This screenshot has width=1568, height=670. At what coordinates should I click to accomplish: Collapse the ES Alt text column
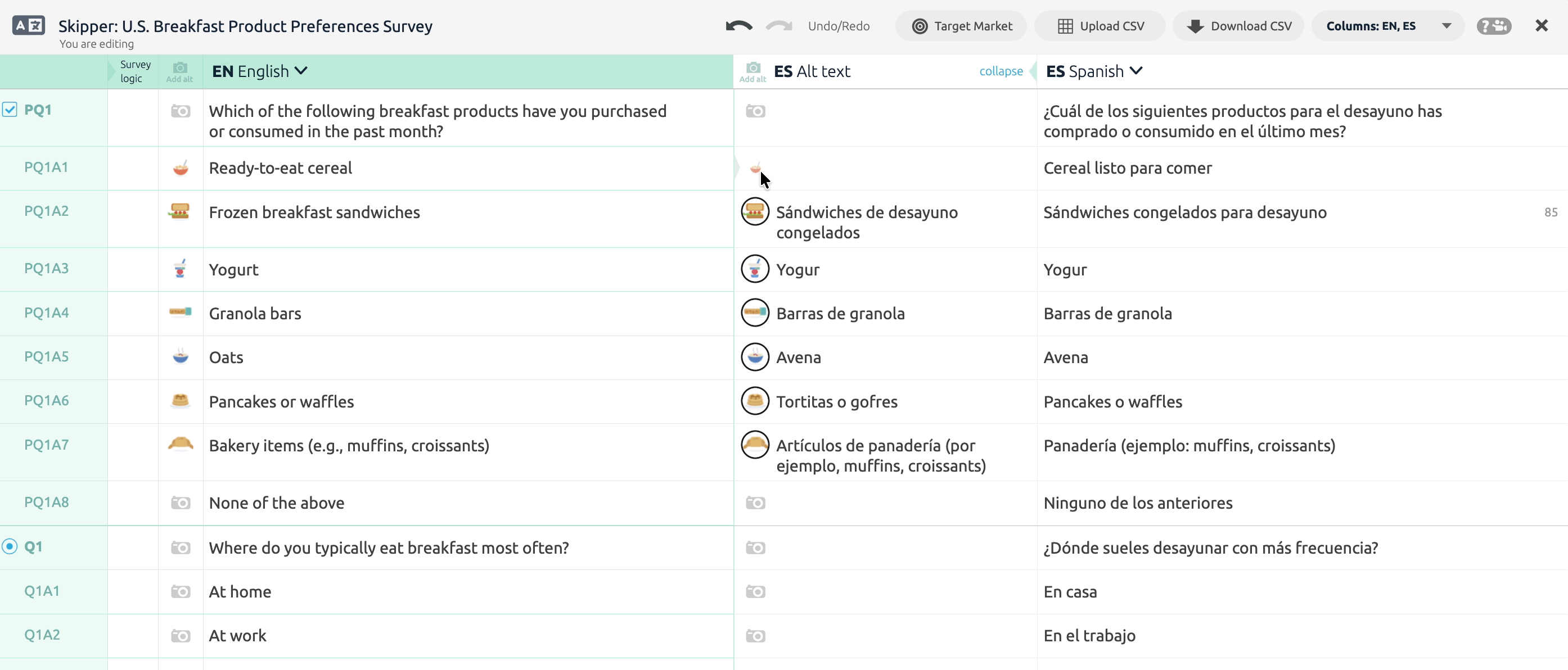[1001, 71]
